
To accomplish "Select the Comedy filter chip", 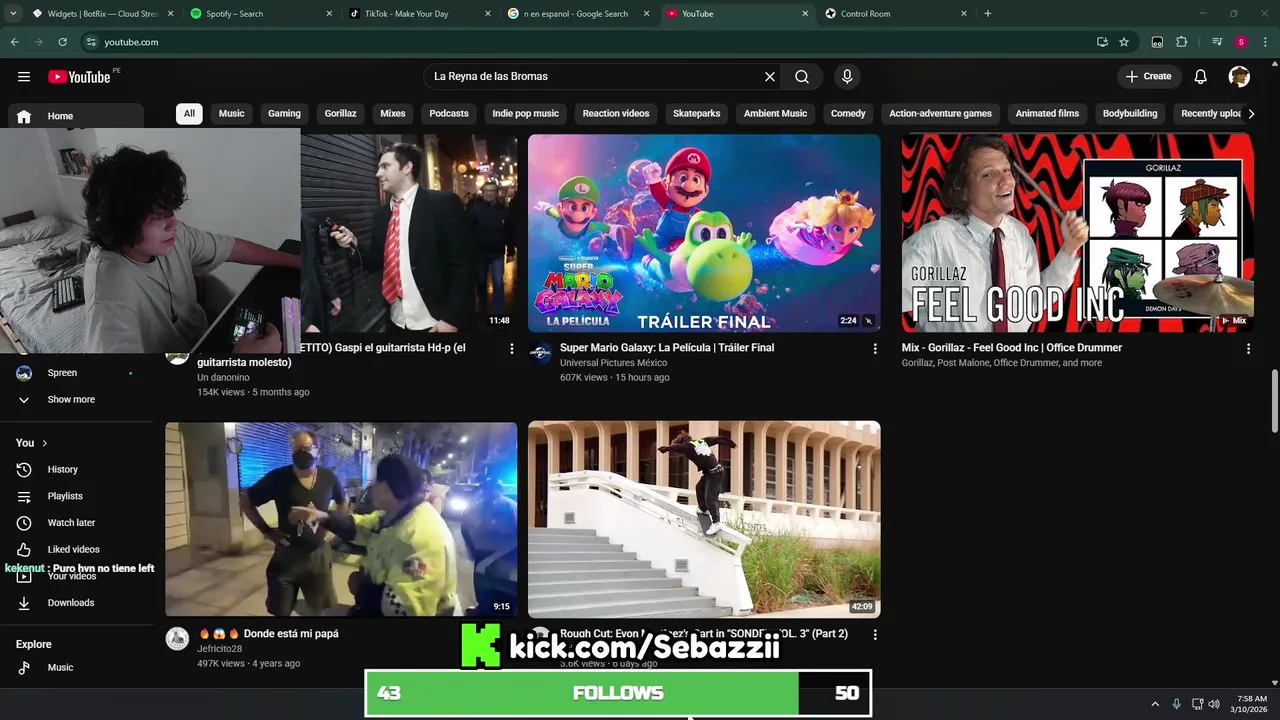I will 848,113.
